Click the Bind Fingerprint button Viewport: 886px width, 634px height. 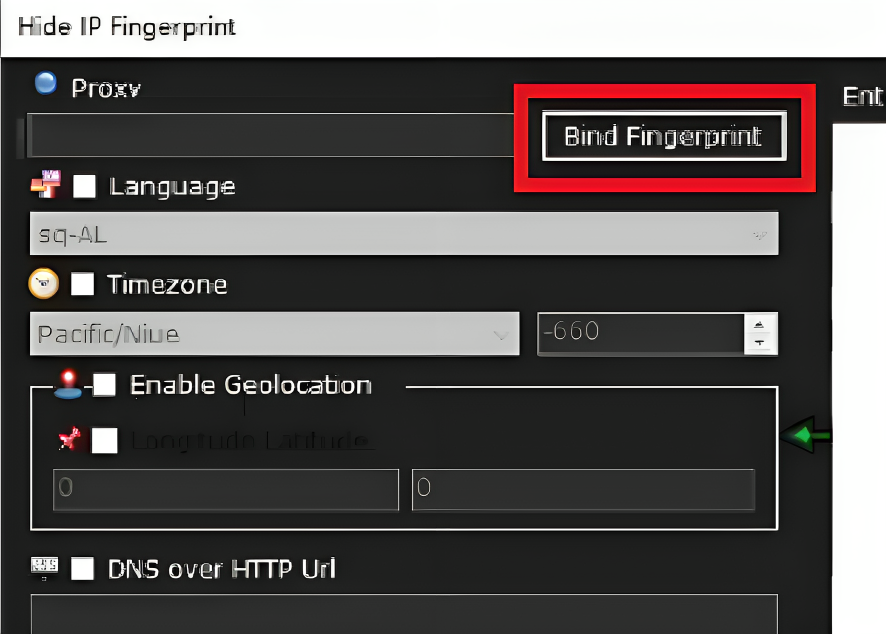[664, 136]
